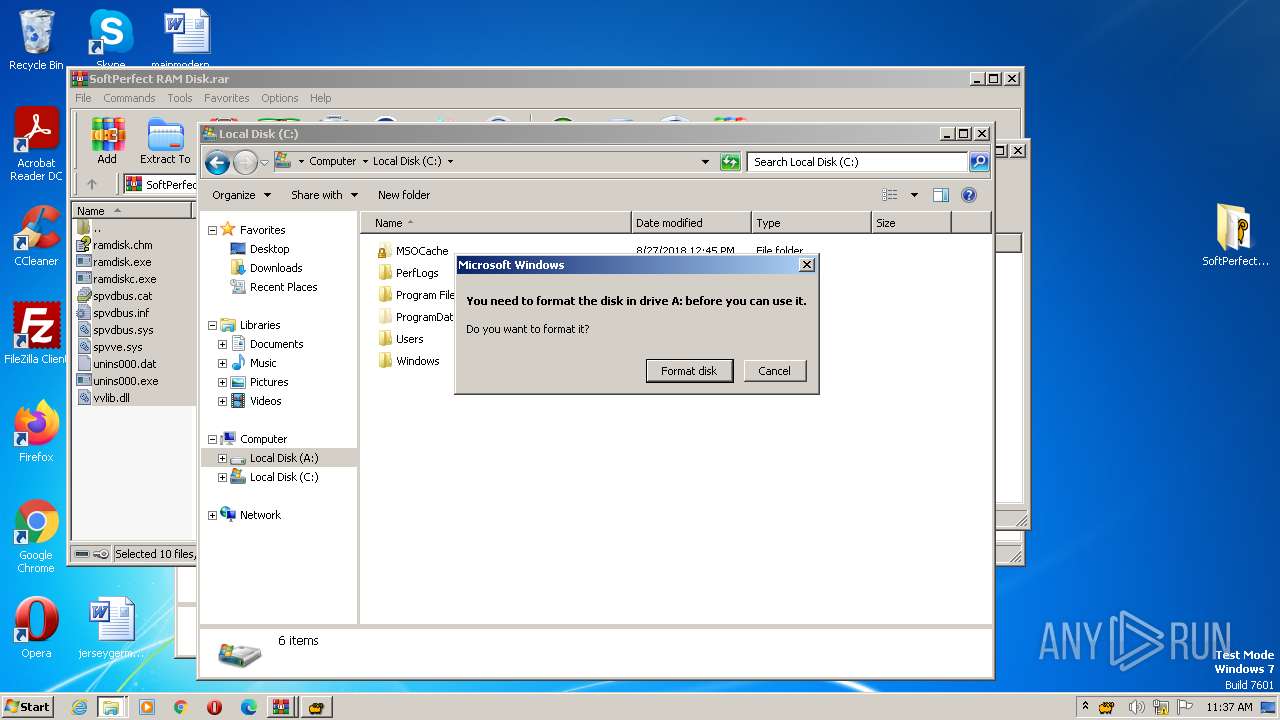
Task: Sort by Size column header
Action: [911, 223]
